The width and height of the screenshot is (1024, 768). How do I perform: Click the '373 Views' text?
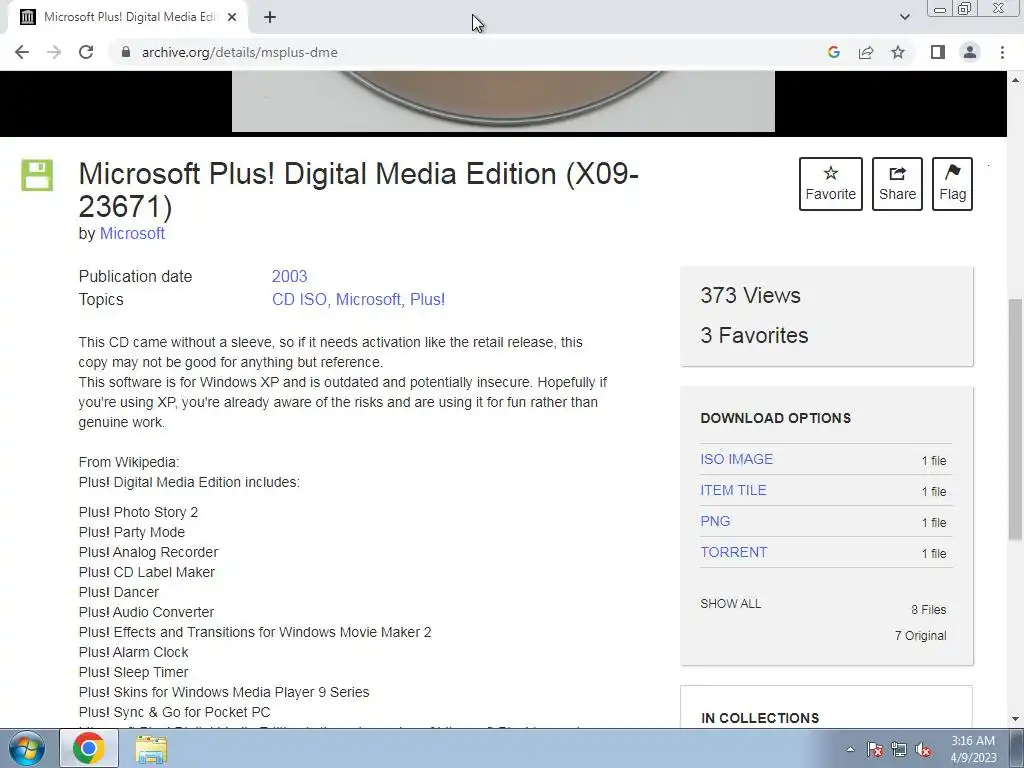750,295
